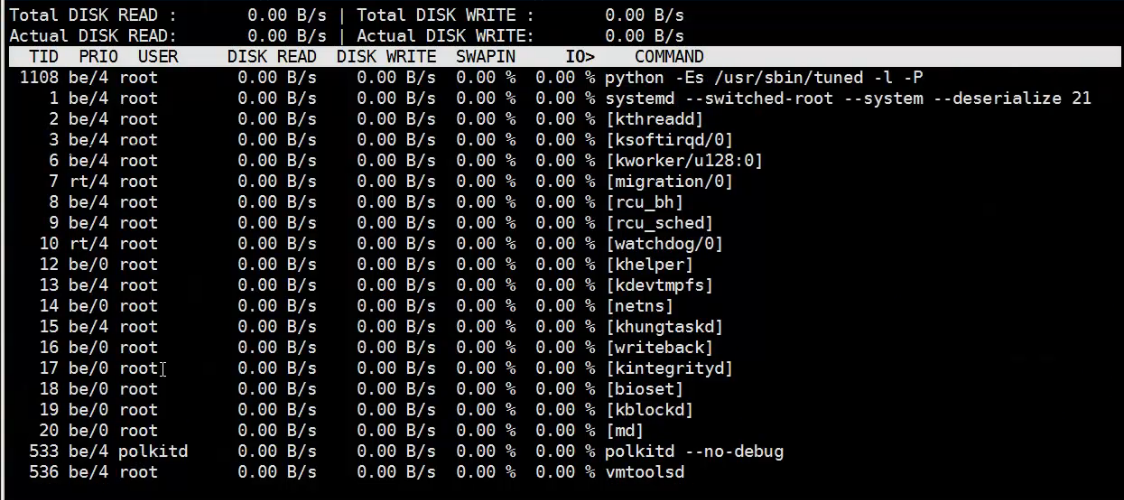Select the [kblockd] command
The width and height of the screenshot is (1124, 500).
(x=649, y=410)
